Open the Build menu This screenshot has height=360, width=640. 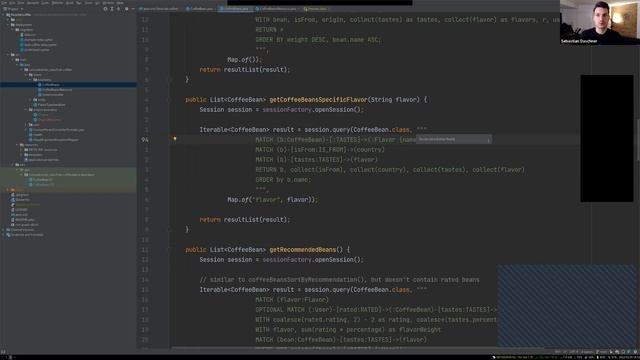point(70,3)
